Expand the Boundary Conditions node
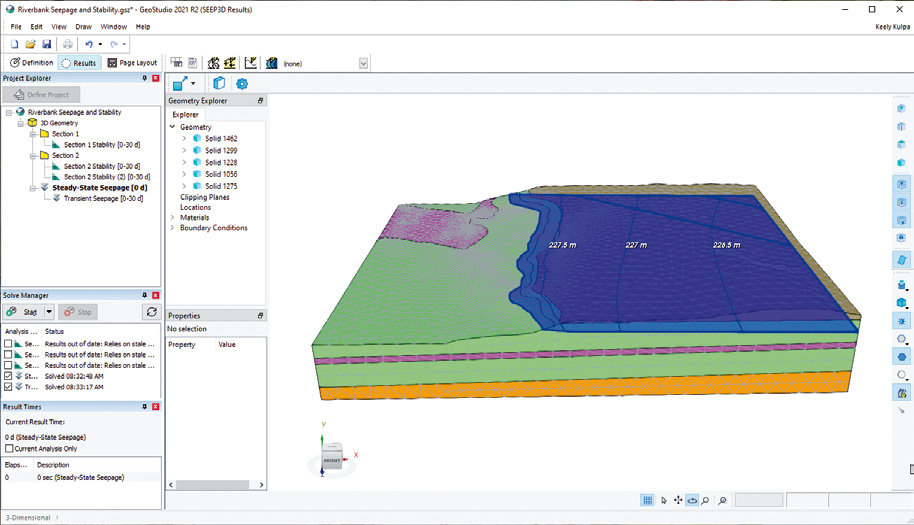The image size is (914, 525). click(x=173, y=228)
